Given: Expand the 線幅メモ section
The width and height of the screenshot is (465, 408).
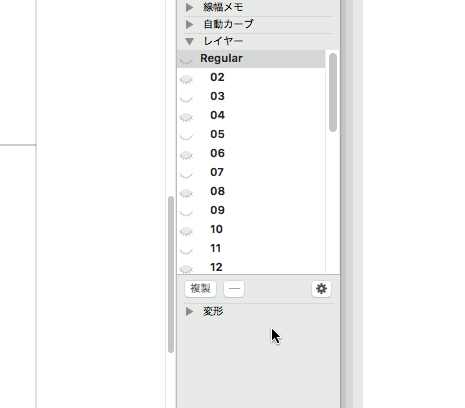Looking at the screenshot, I should 189,7.
